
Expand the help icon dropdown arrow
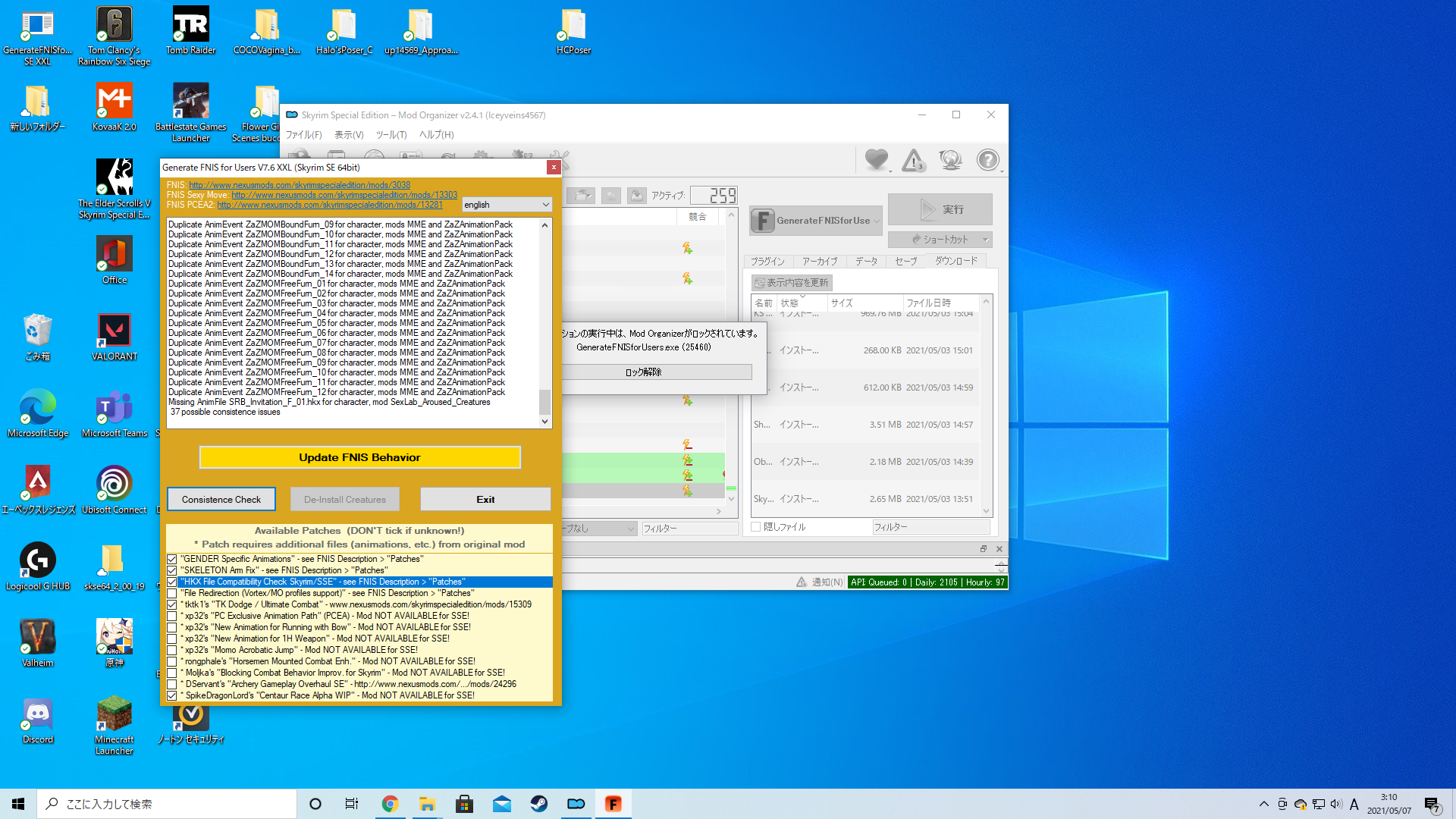1002,171
